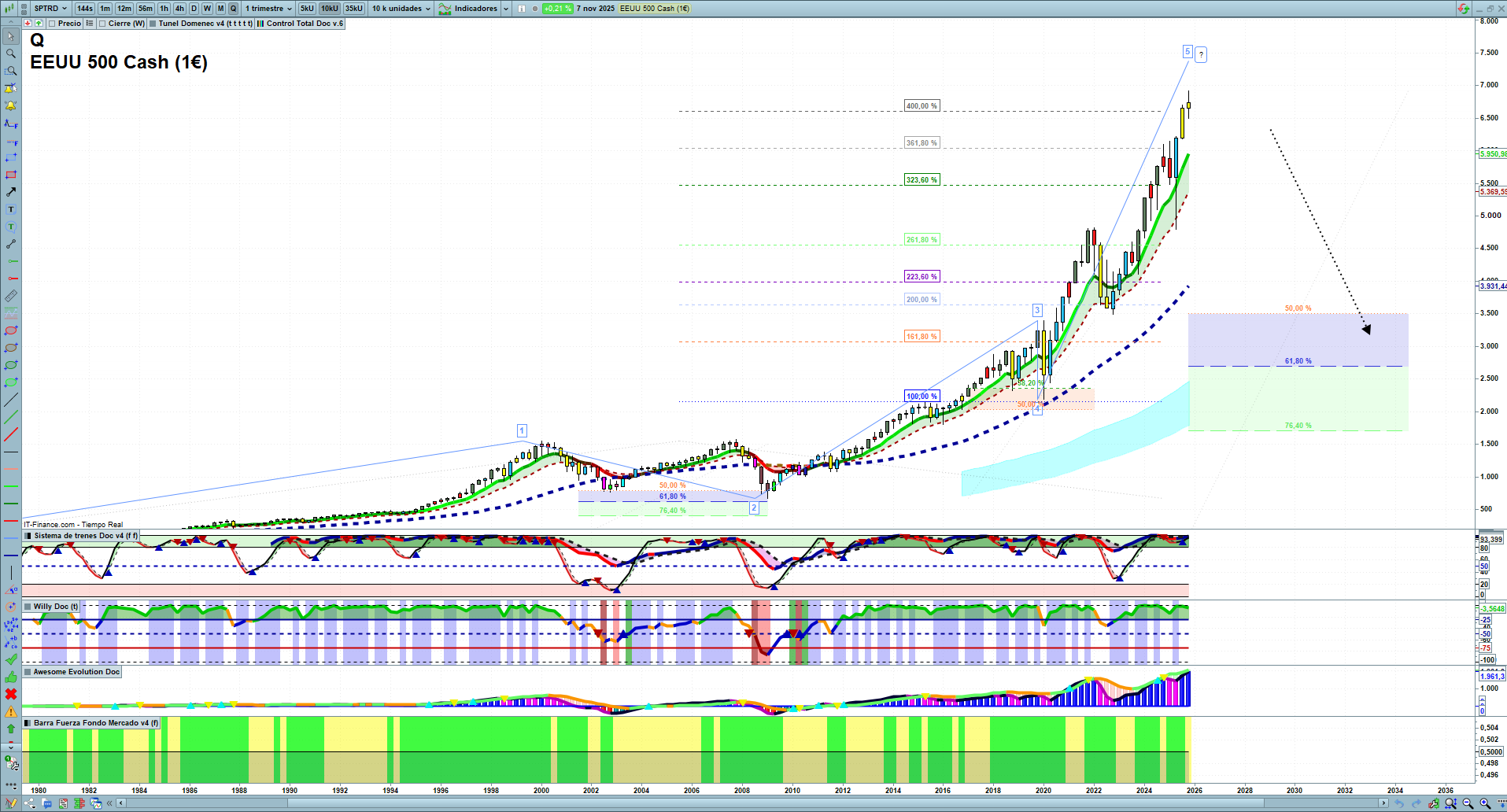Select the two-point segment tool

pyautogui.click(x=11, y=244)
